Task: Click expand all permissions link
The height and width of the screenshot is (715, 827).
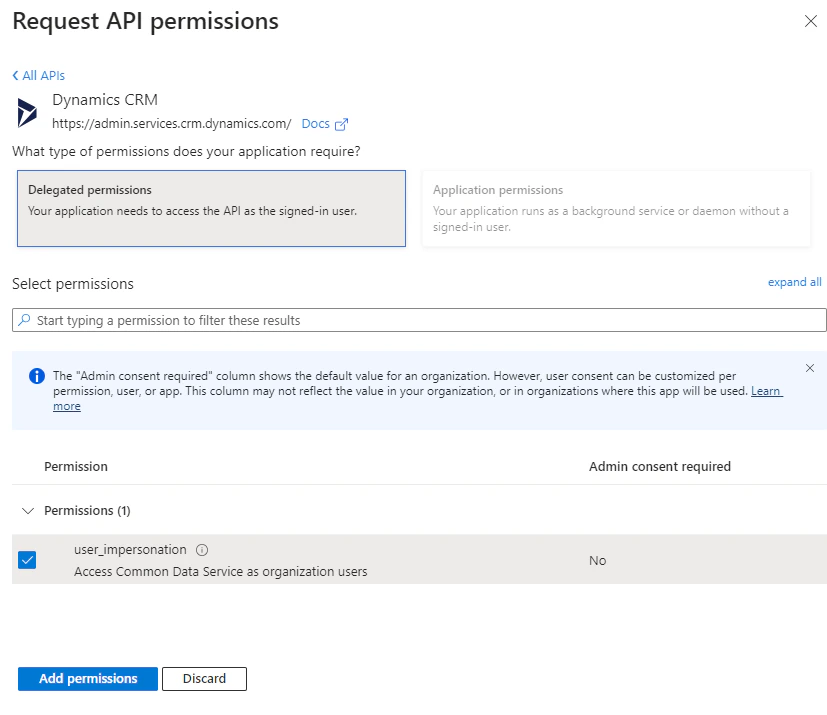Action: (794, 282)
